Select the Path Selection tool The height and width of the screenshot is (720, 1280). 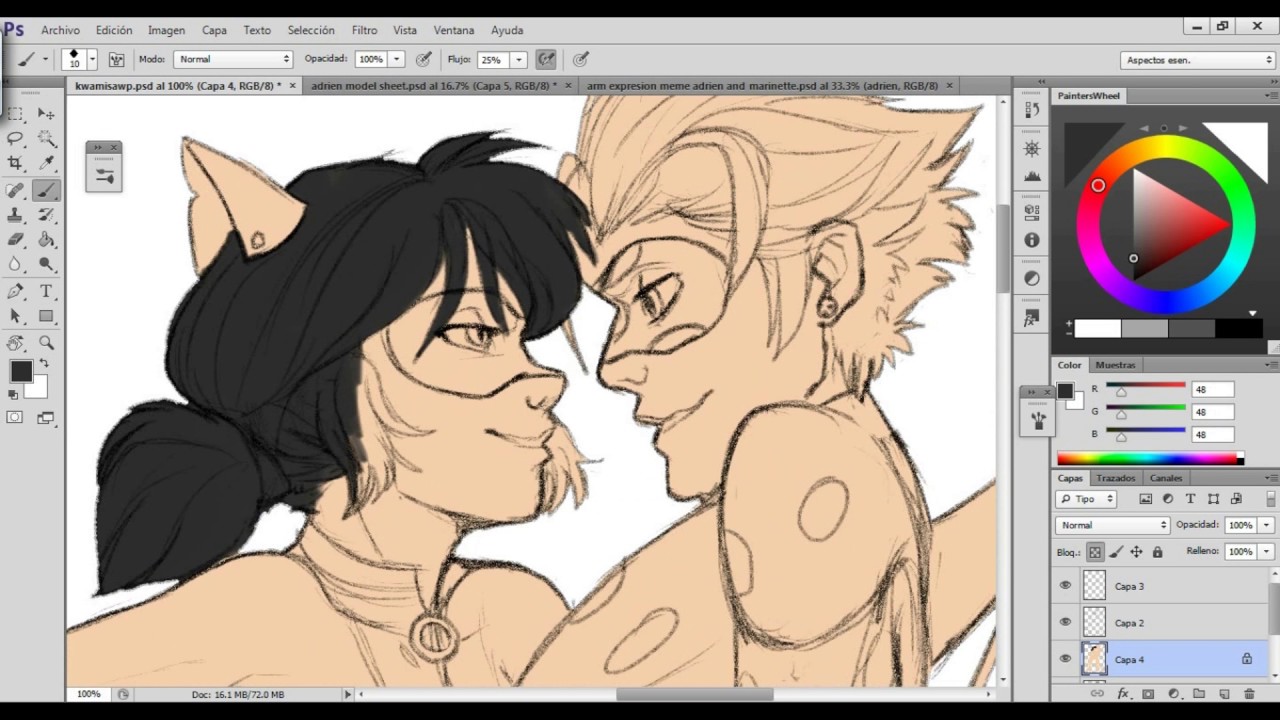point(16,317)
